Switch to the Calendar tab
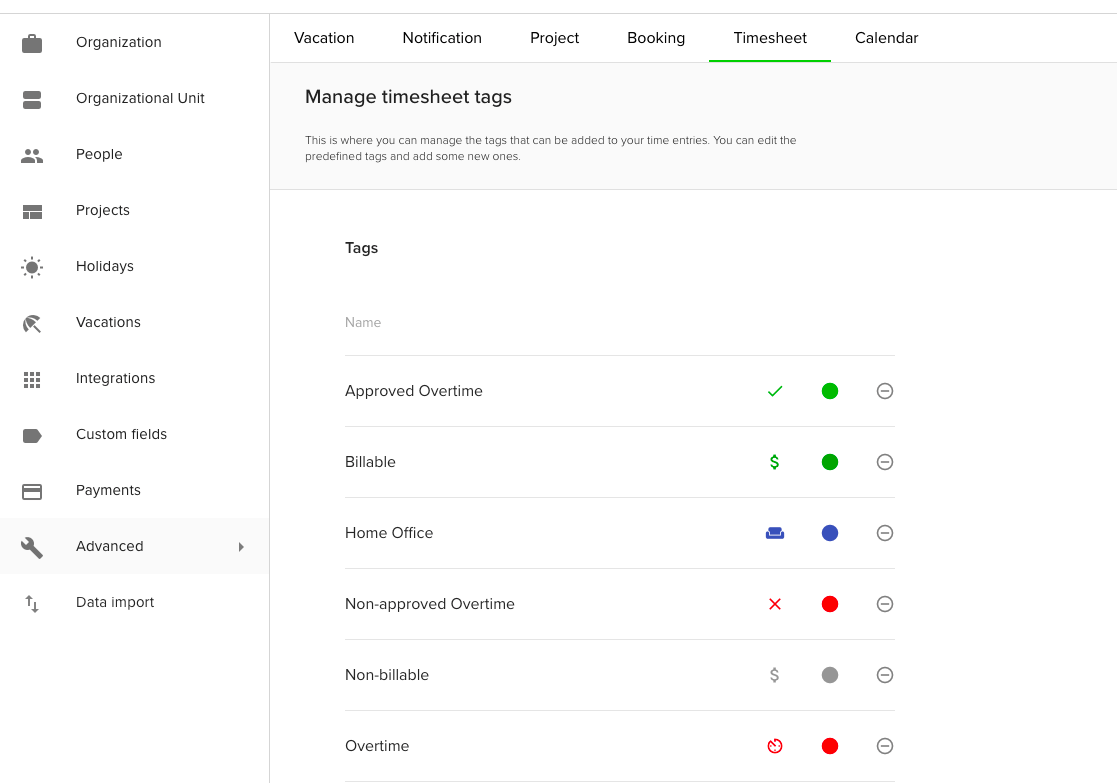 (886, 37)
